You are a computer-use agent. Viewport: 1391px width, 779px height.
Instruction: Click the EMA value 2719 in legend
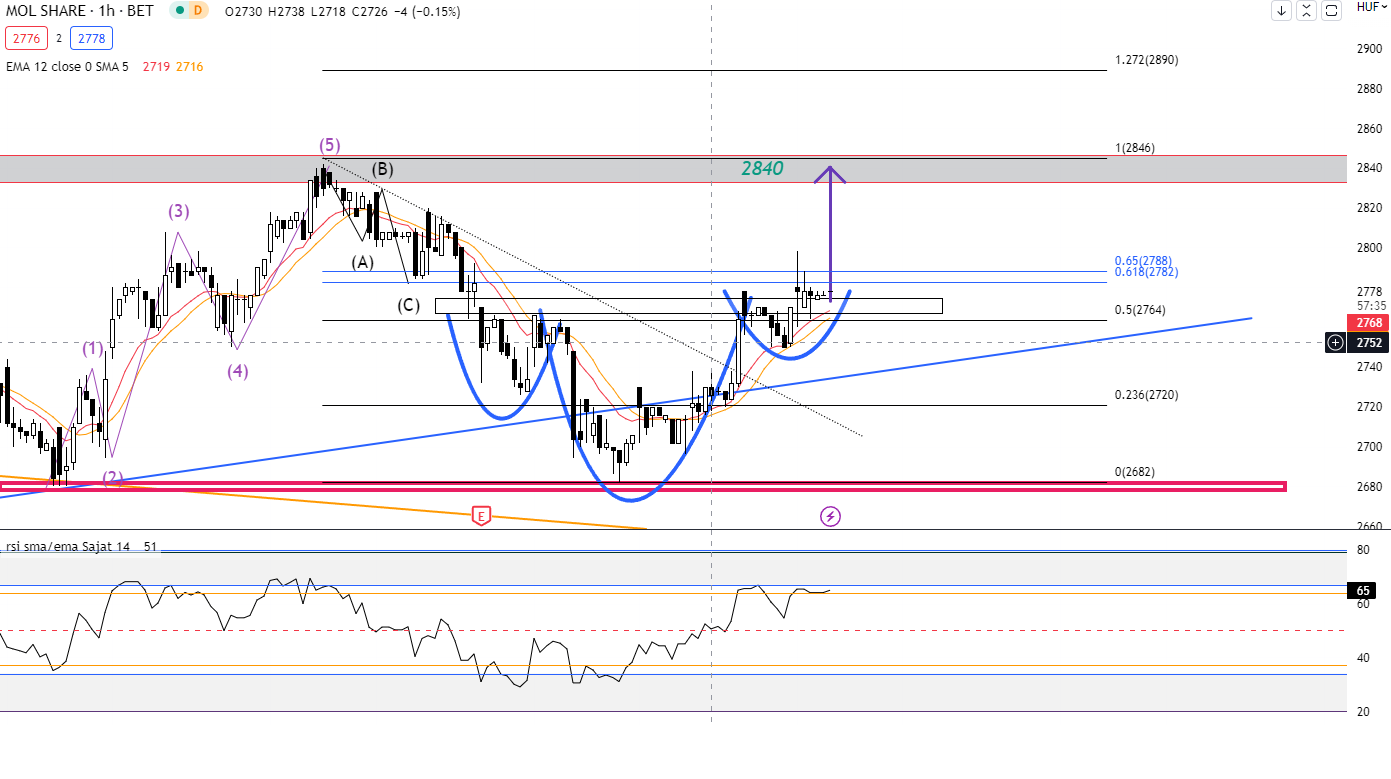coord(155,67)
